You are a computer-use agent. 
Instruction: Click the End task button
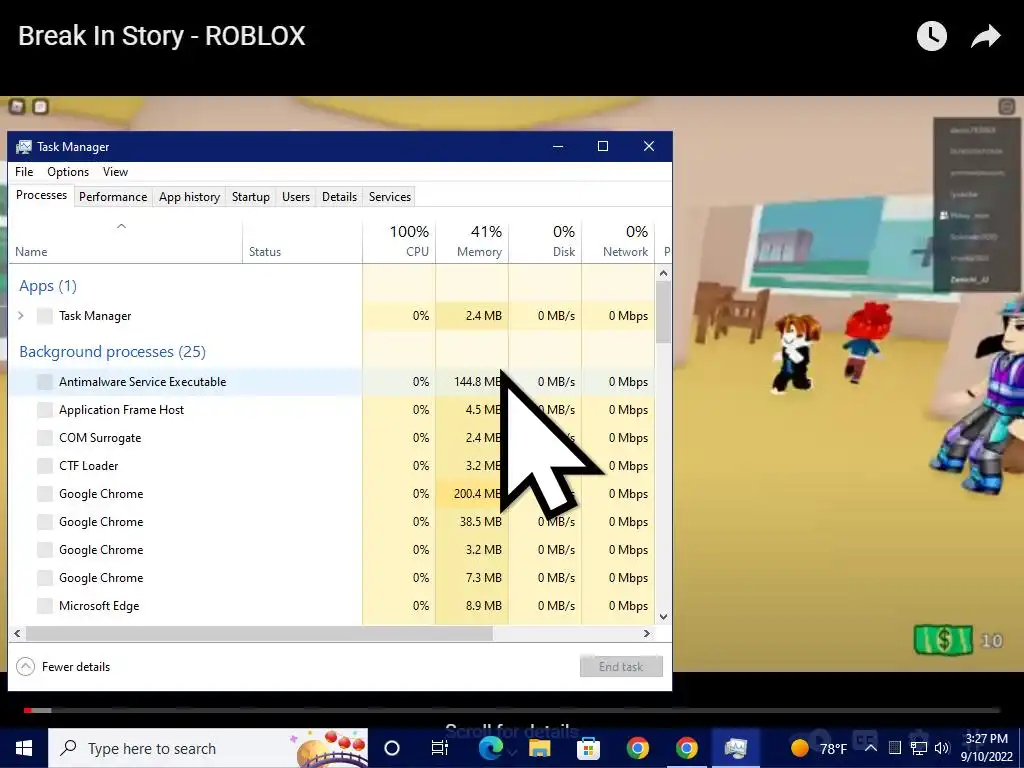(x=621, y=667)
